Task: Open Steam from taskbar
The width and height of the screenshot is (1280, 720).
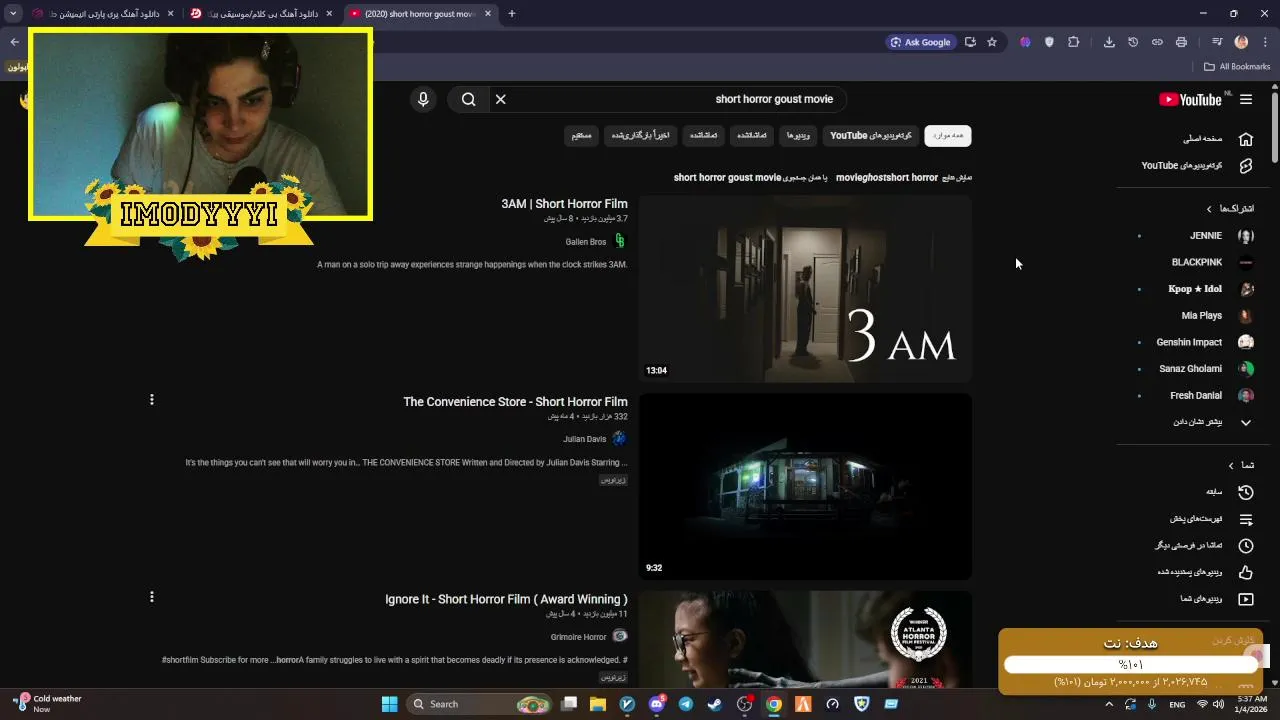Action: [x=714, y=704]
